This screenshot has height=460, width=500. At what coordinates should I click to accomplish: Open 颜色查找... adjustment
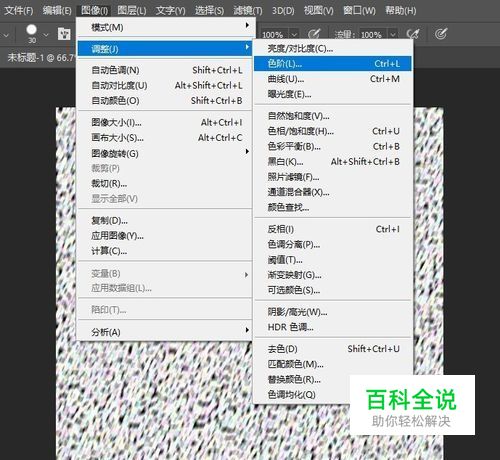click(x=333, y=208)
